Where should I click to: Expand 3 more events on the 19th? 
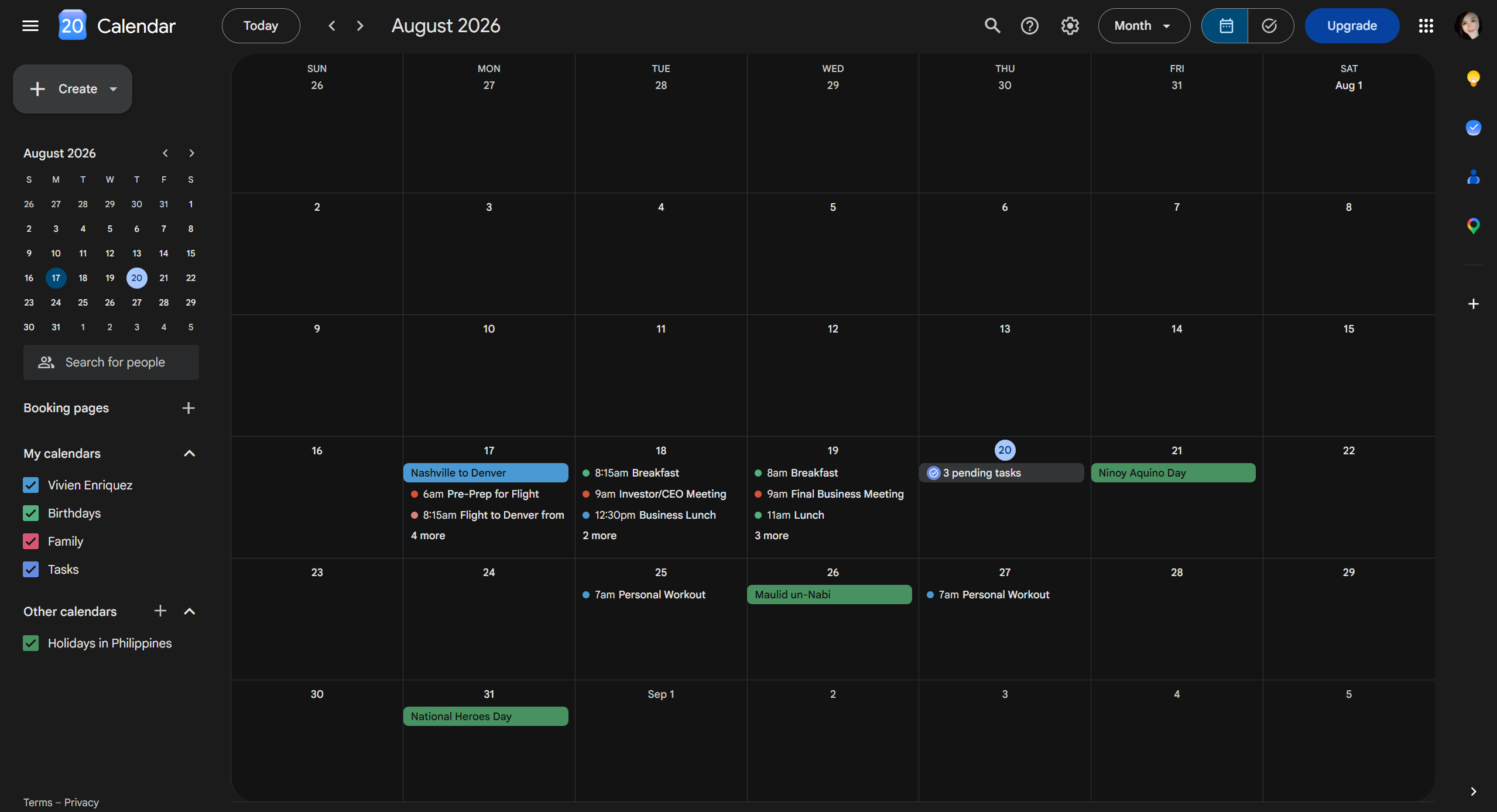pyautogui.click(x=772, y=536)
